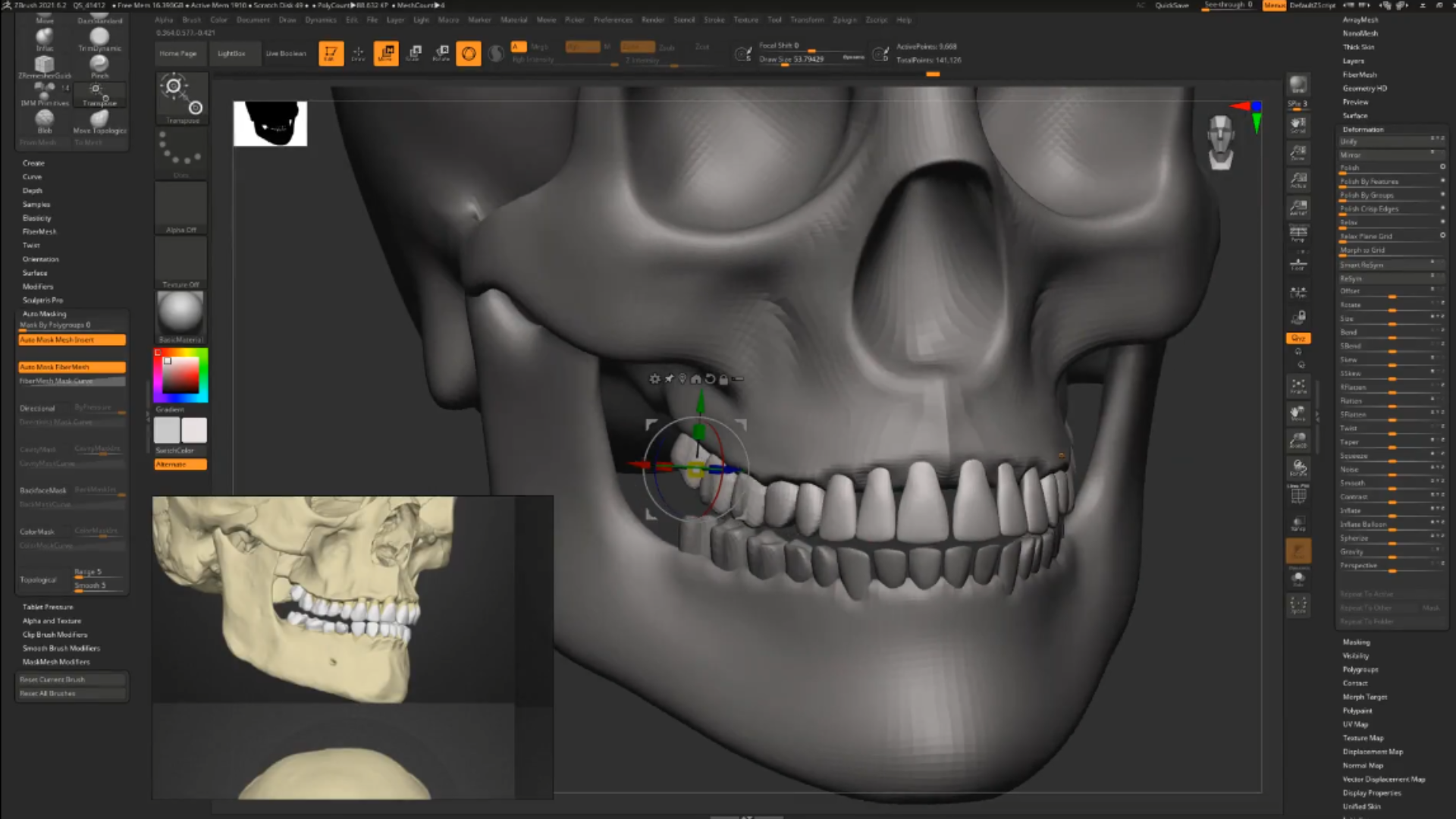Open the Dots stroke selector
Viewport: 1456px width, 819px height.
pos(181,152)
